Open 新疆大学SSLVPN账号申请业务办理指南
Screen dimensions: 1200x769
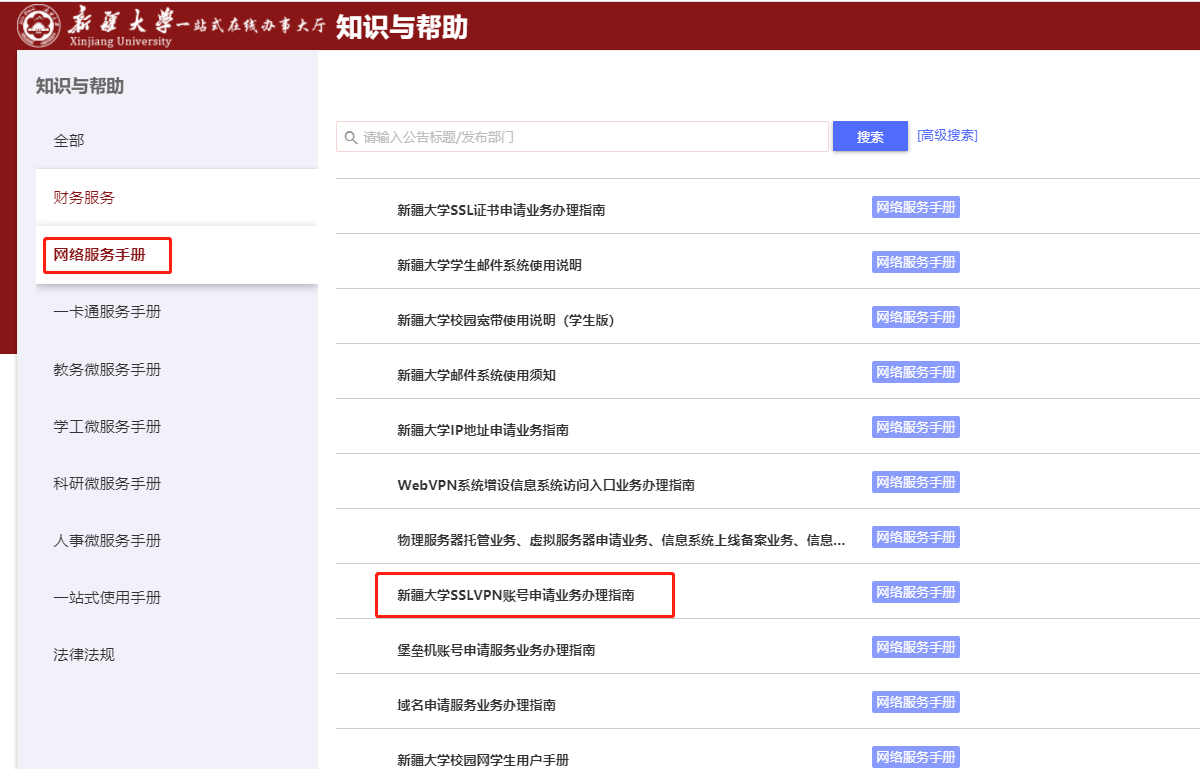pyautogui.click(x=516, y=595)
